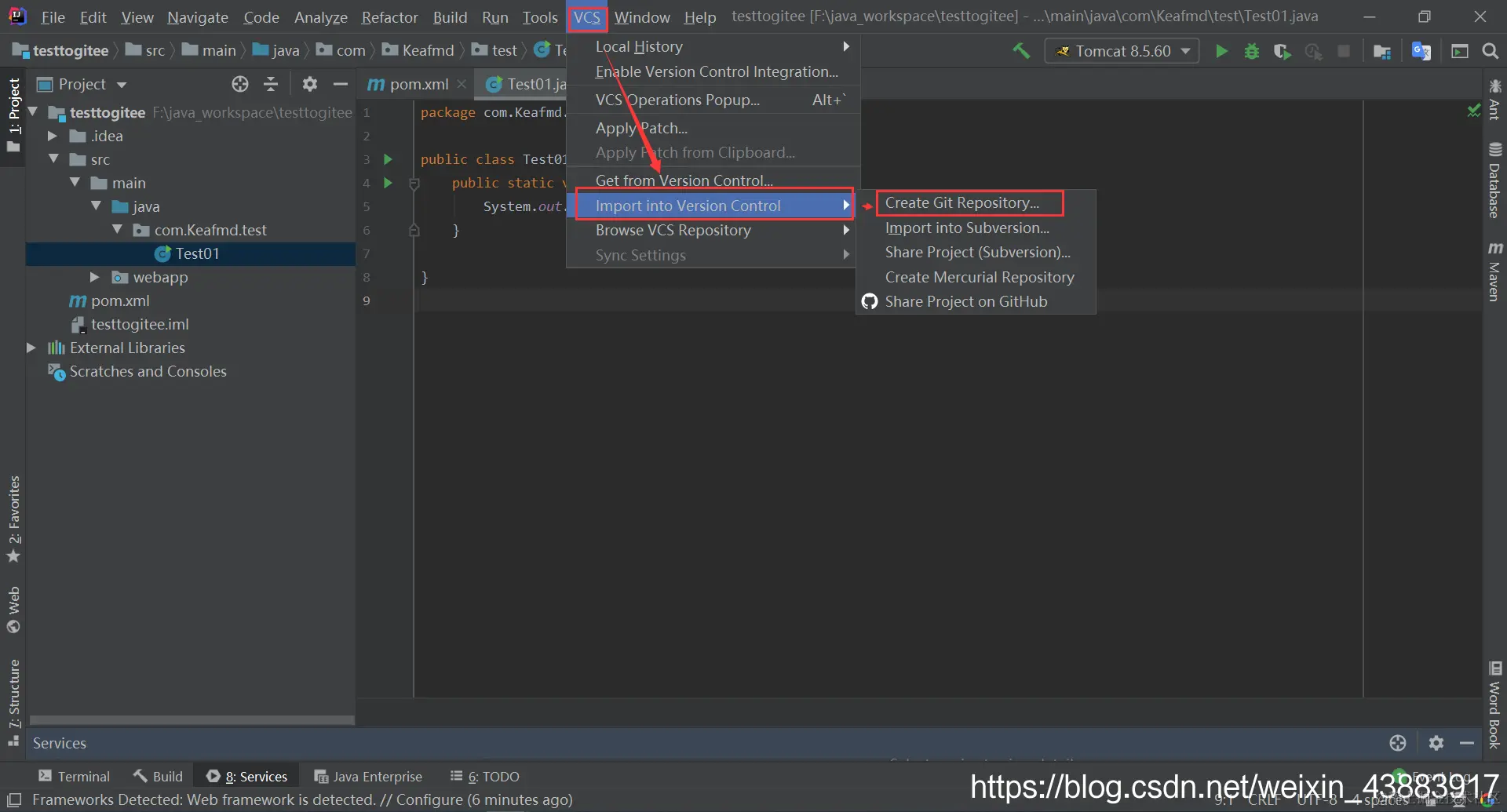Open the Database tool window

pyautogui.click(x=1494, y=180)
